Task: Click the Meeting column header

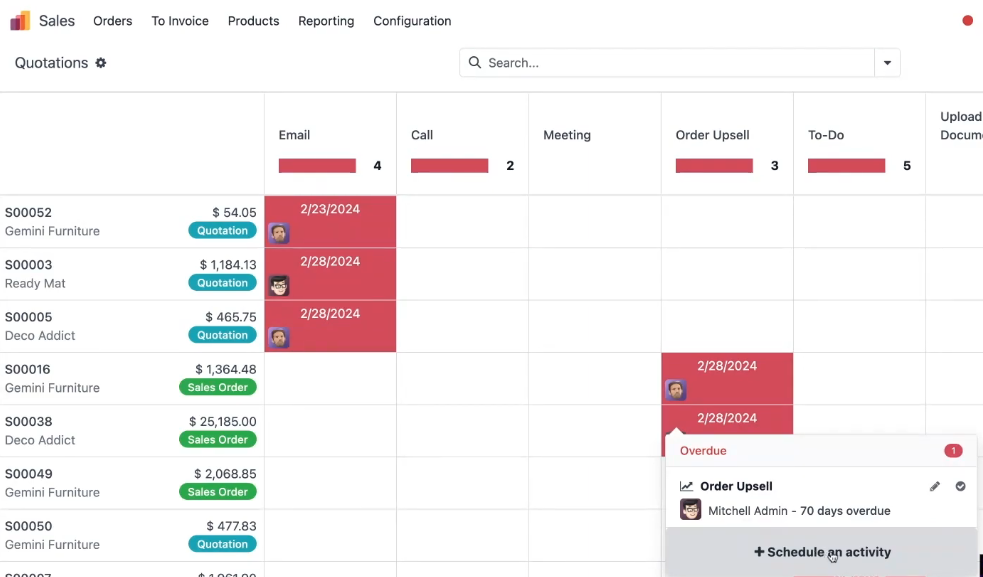Action: coord(567,135)
